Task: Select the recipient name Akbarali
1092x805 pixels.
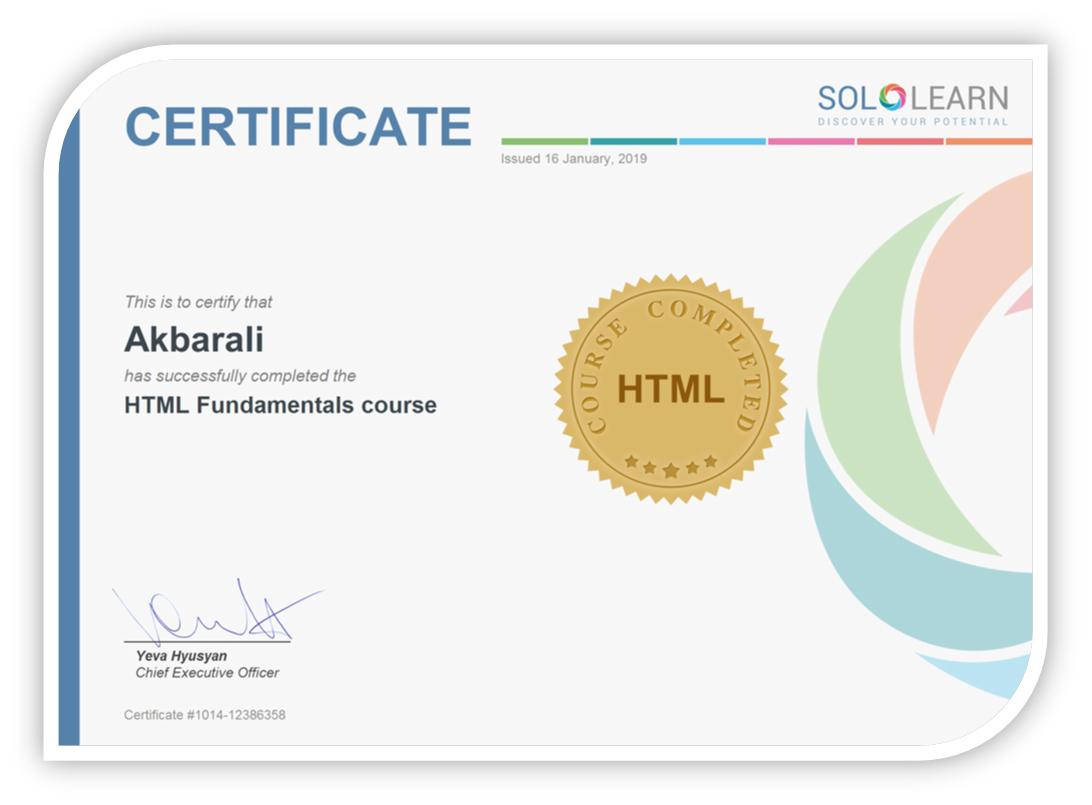Action: (194, 340)
